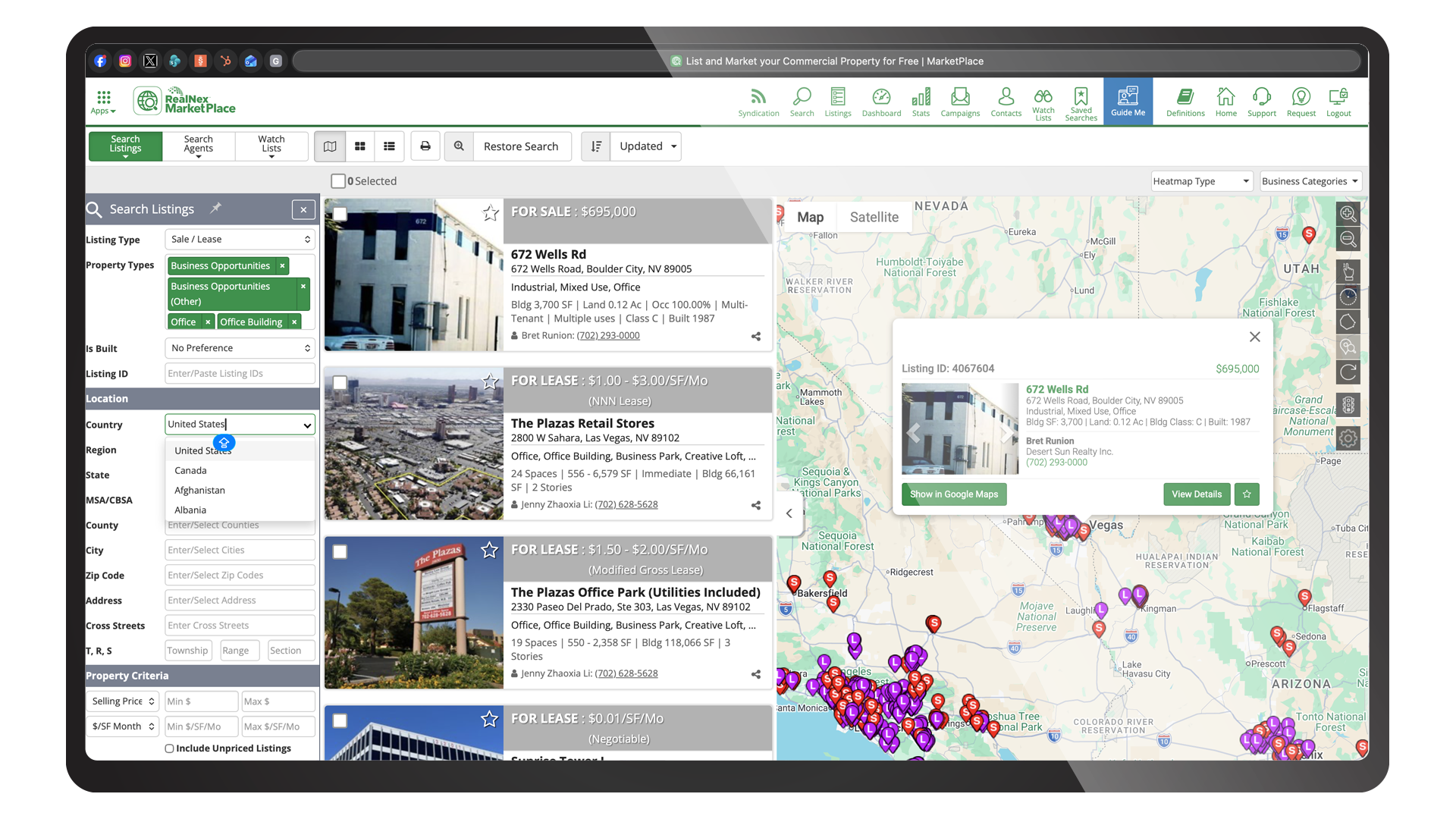Open the Campaigns icon
Screen dimensions: 1456x819
tap(960, 102)
